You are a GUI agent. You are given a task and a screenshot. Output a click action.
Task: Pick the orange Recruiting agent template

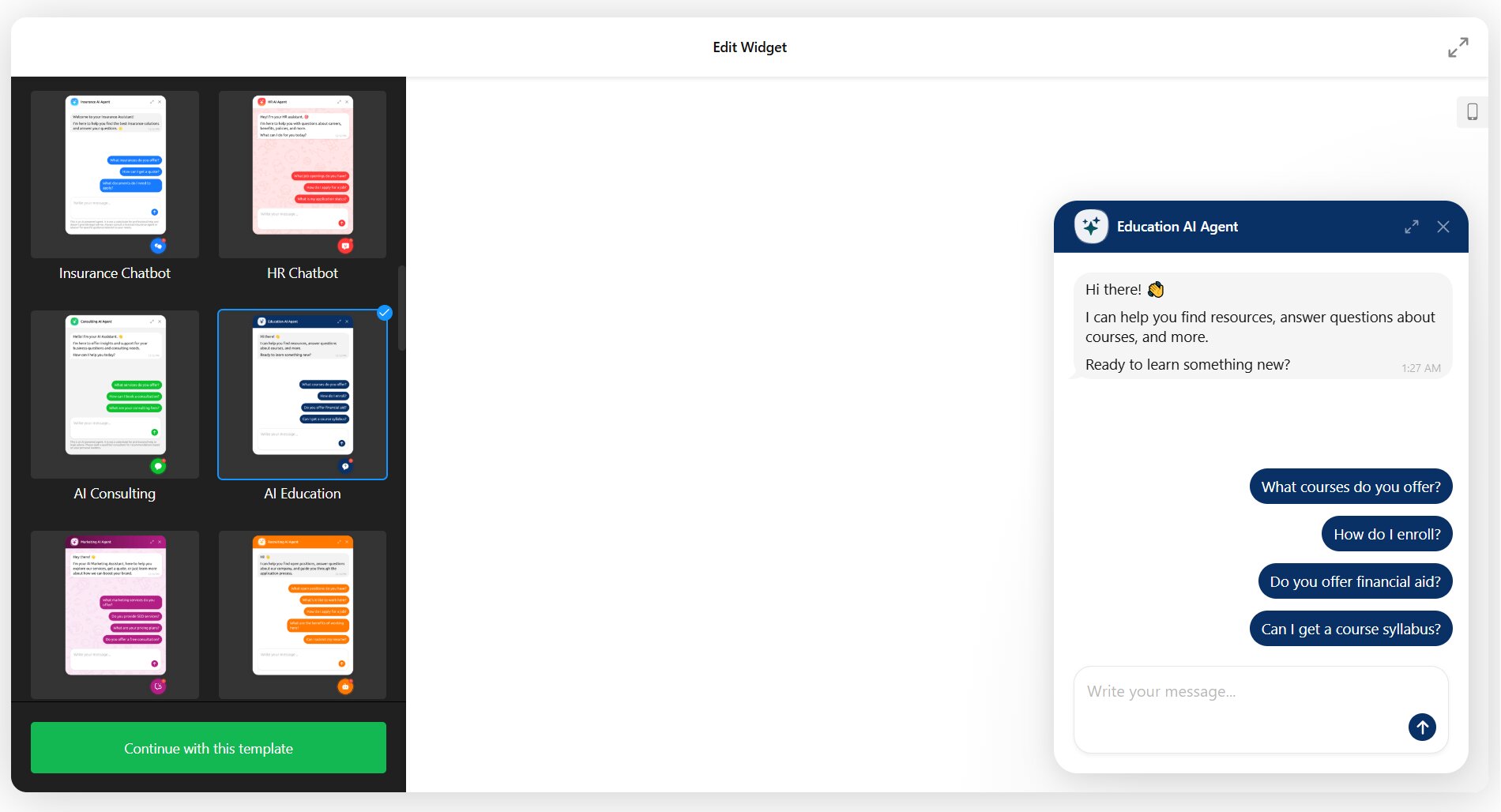tap(303, 614)
